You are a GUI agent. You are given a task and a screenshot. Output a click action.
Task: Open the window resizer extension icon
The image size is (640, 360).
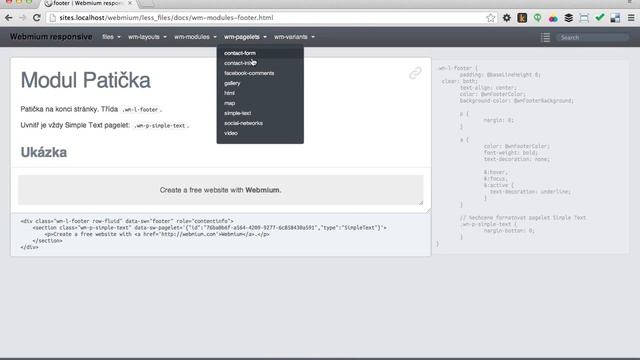584,18
